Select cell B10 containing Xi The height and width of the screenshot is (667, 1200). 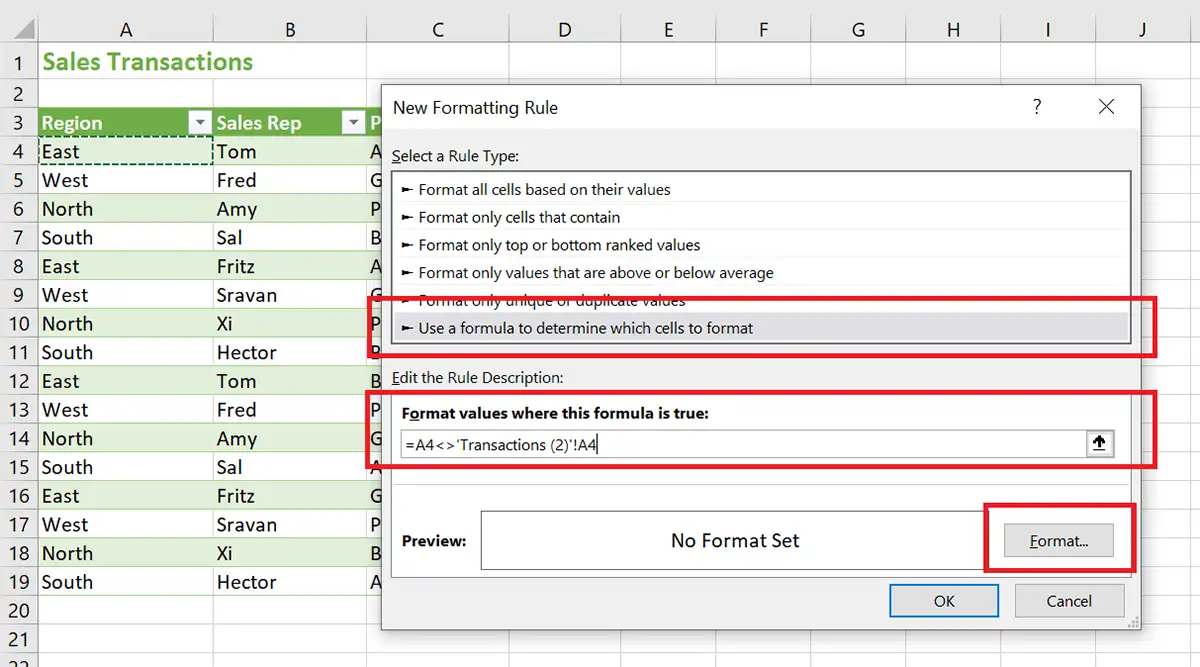tap(290, 324)
